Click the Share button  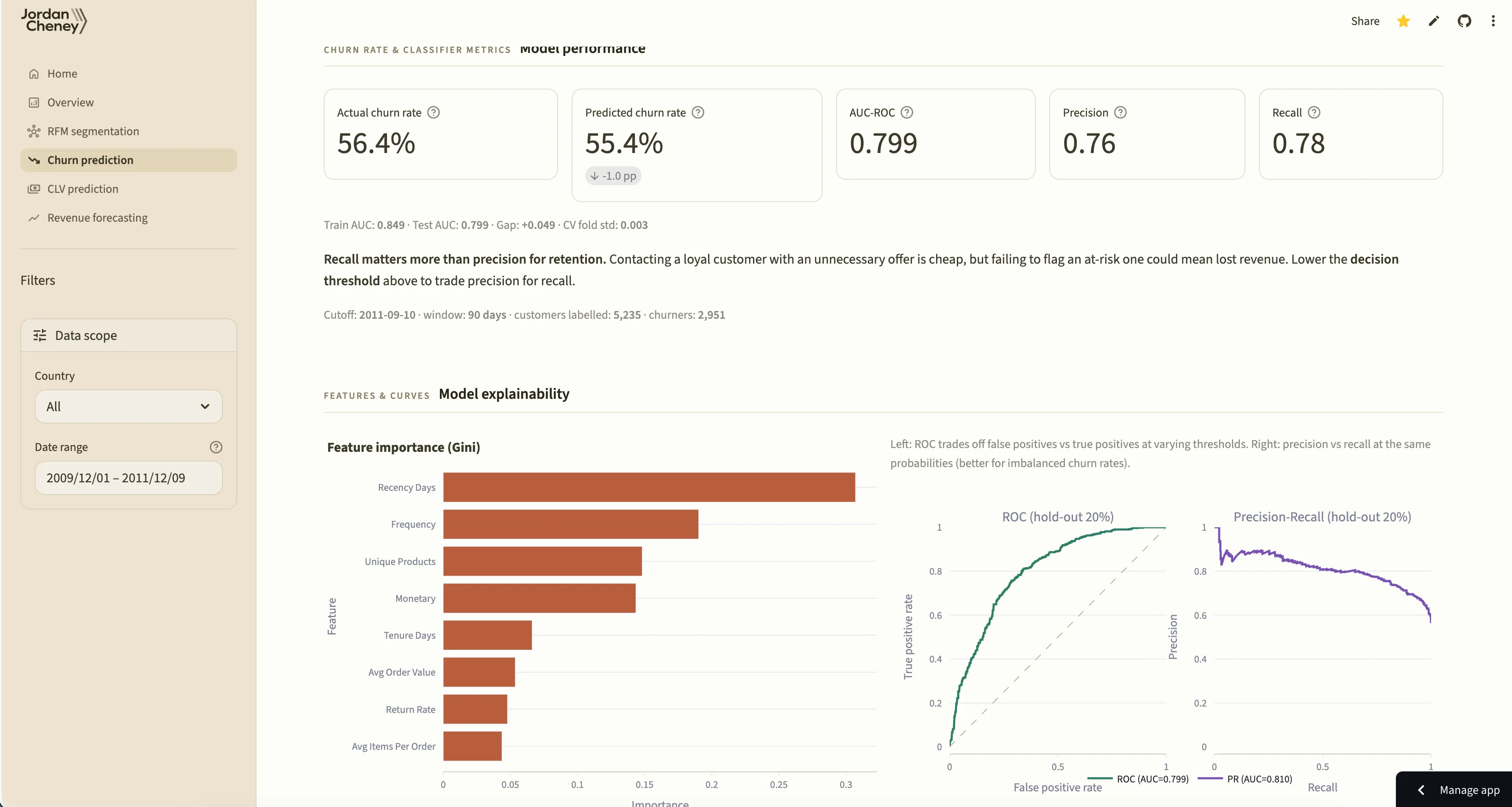[1365, 21]
